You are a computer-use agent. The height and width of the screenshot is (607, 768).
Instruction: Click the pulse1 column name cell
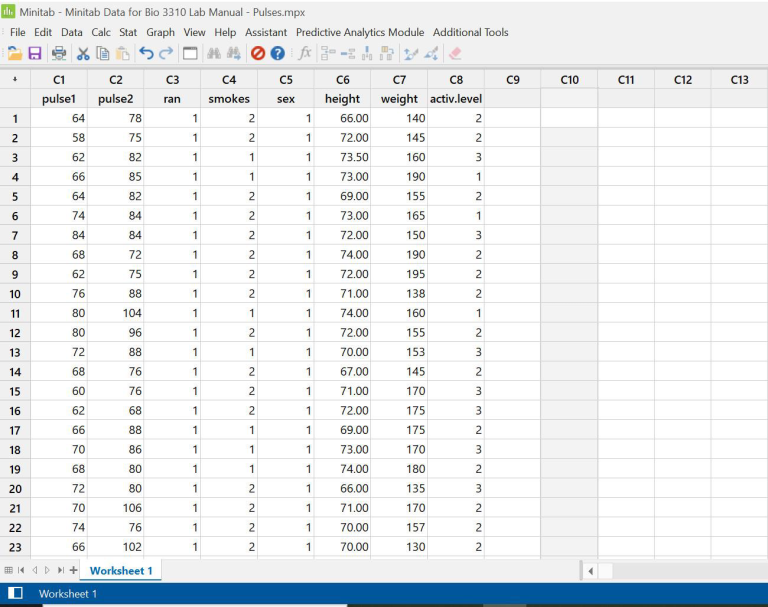[x=59, y=99]
